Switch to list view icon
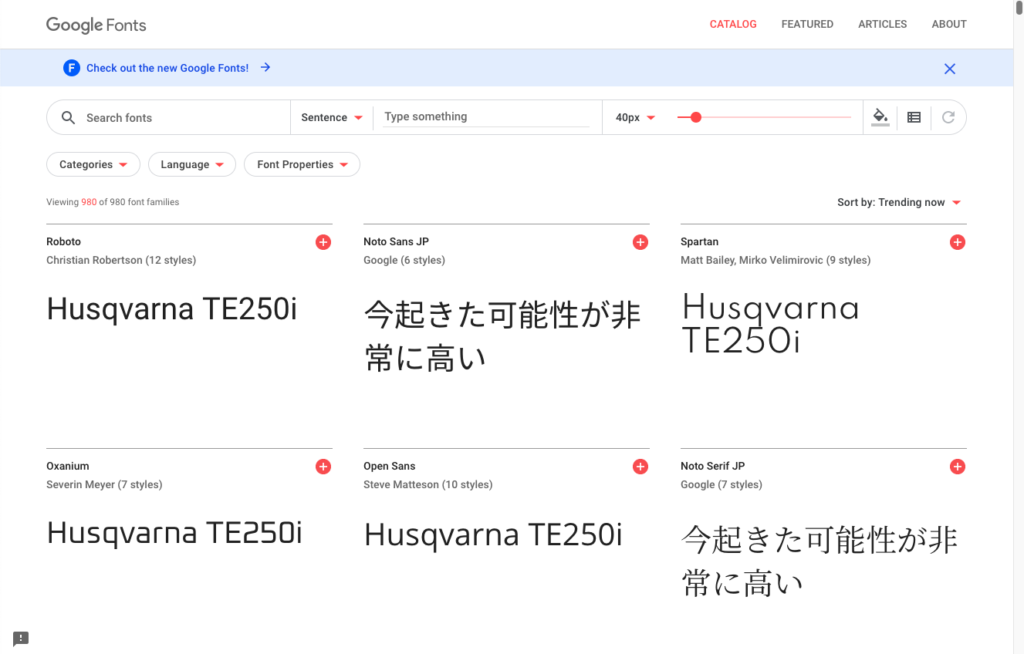This screenshot has width=1024, height=654. pos(914,118)
